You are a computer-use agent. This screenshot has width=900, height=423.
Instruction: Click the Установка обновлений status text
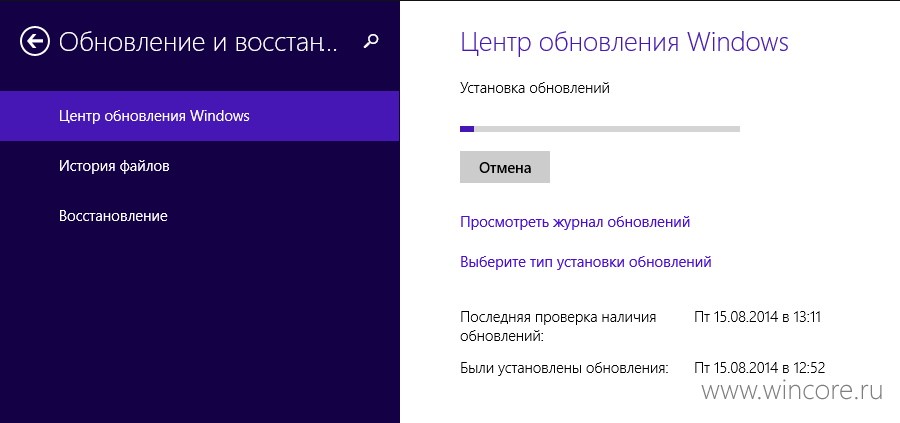(534, 88)
